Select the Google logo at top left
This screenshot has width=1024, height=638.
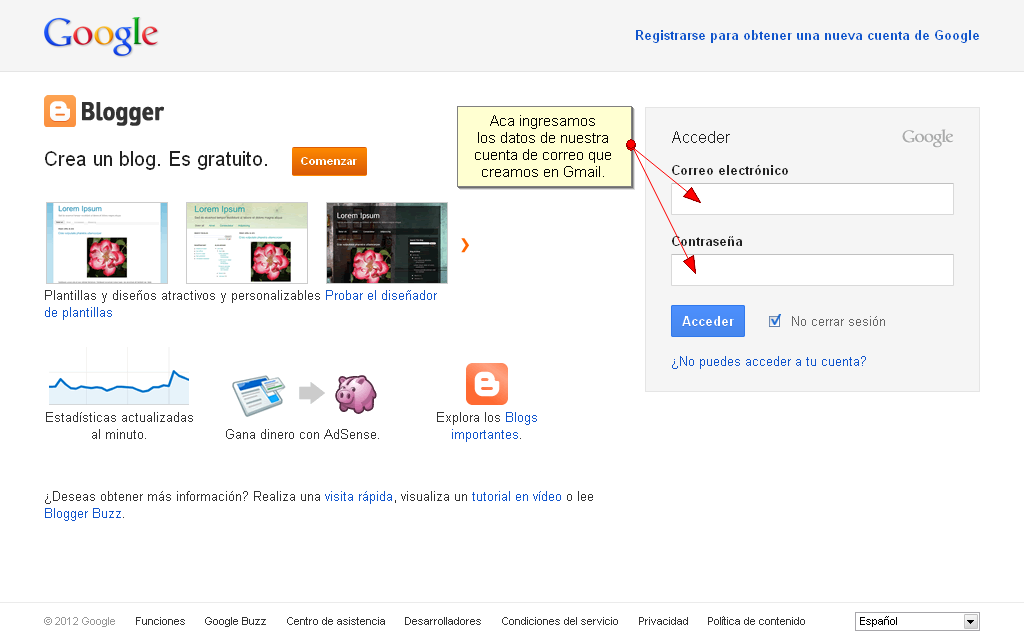pos(99,35)
